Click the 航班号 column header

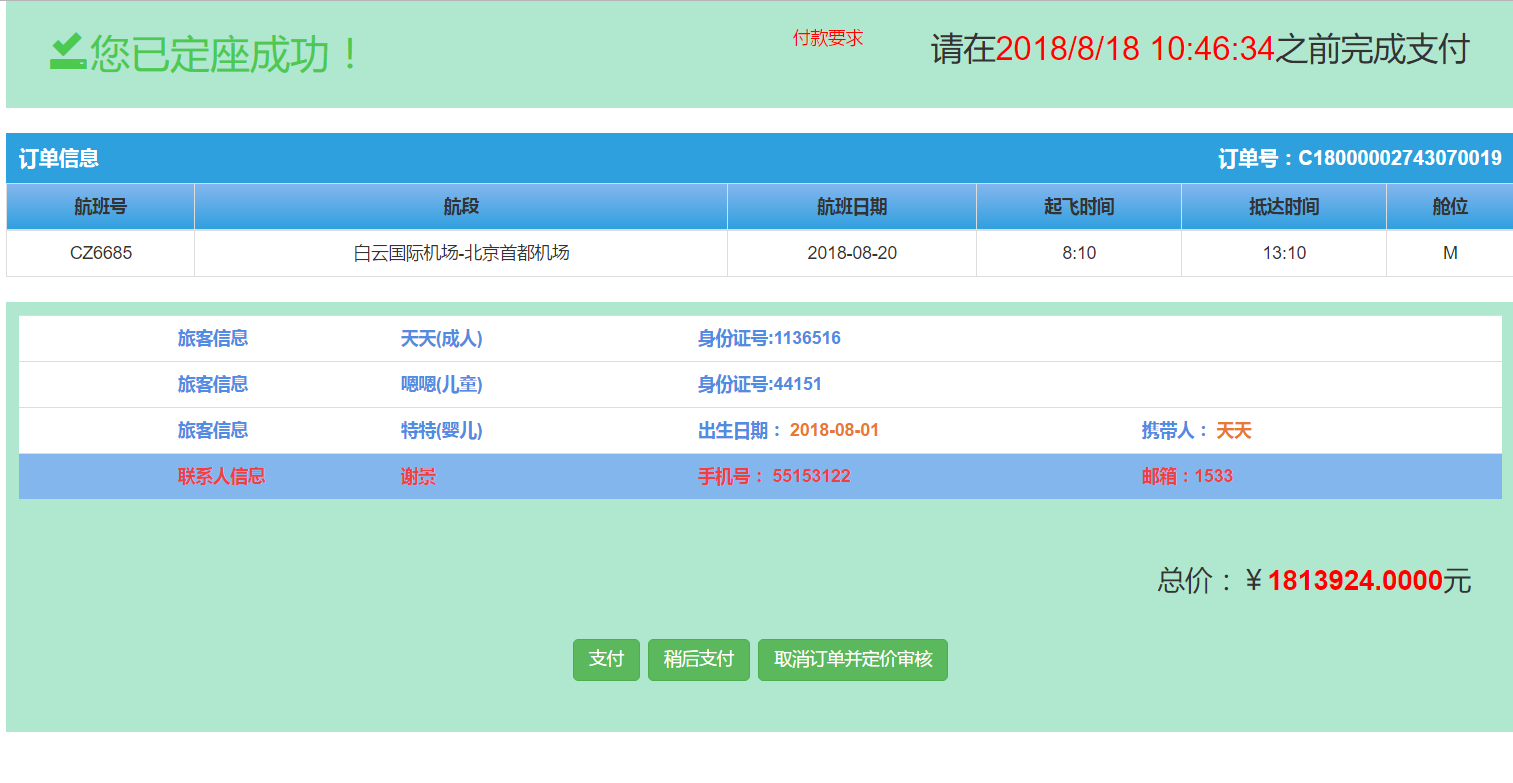point(100,207)
